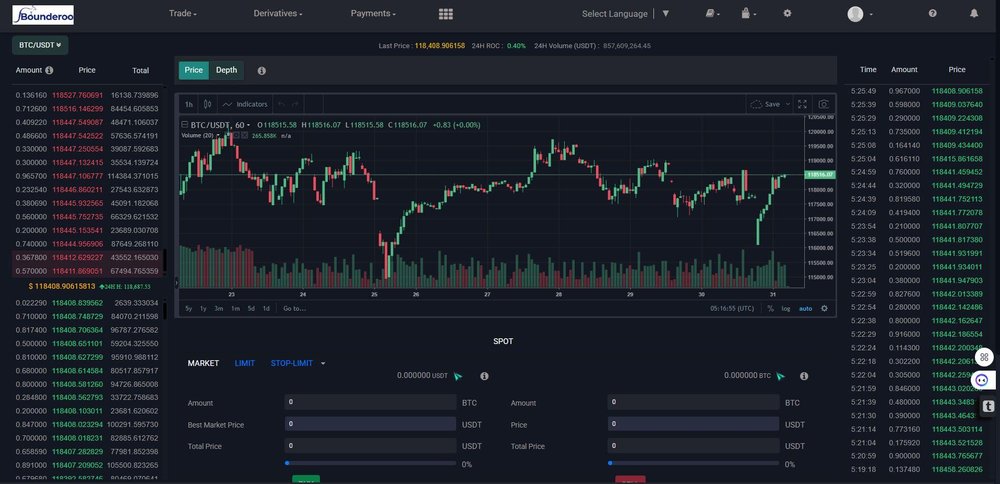The height and width of the screenshot is (484, 1000).
Task: Take a chart snapshot with camera icon
Action: 824,104
